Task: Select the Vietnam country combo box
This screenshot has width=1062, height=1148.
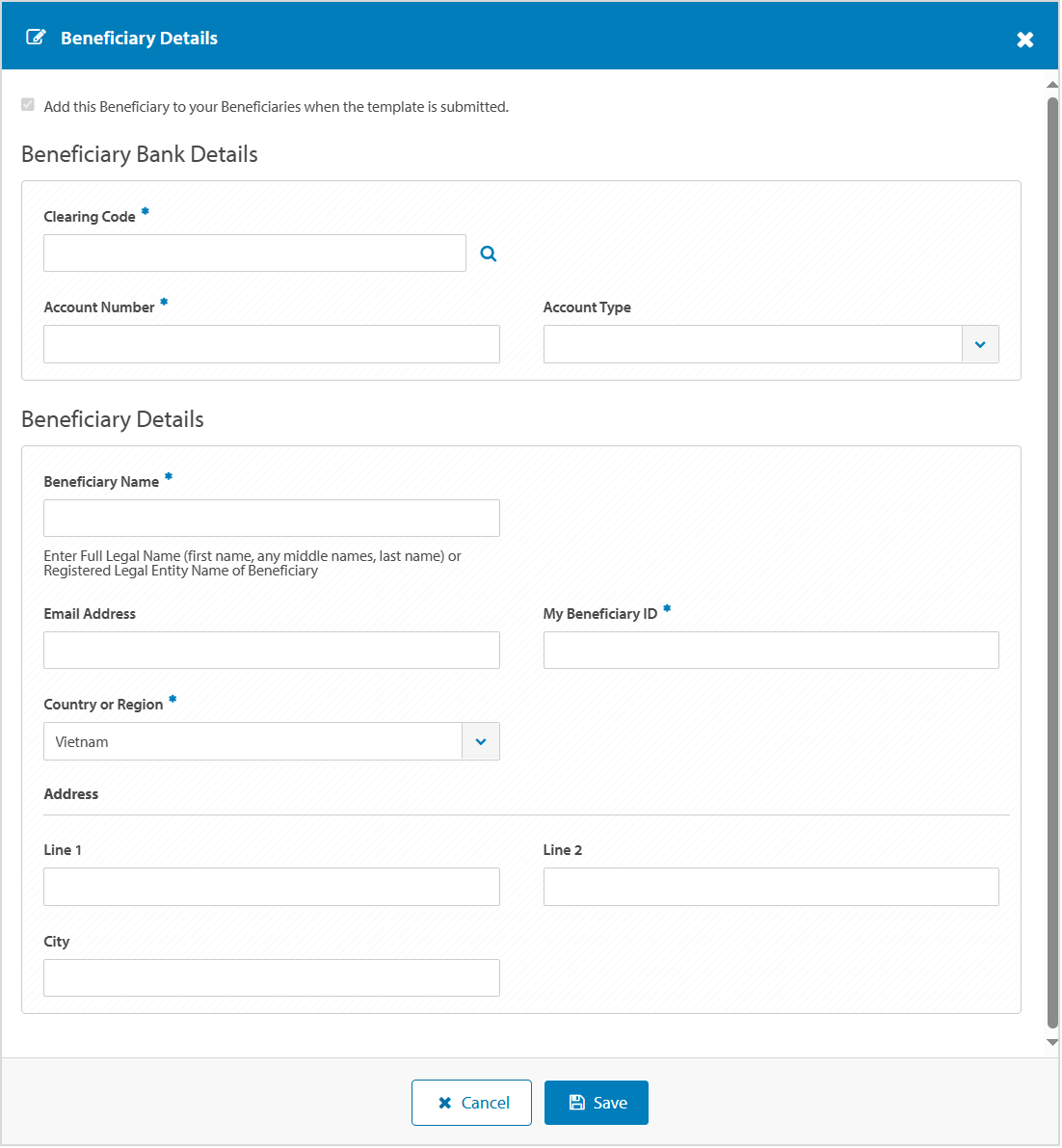Action: point(253,741)
